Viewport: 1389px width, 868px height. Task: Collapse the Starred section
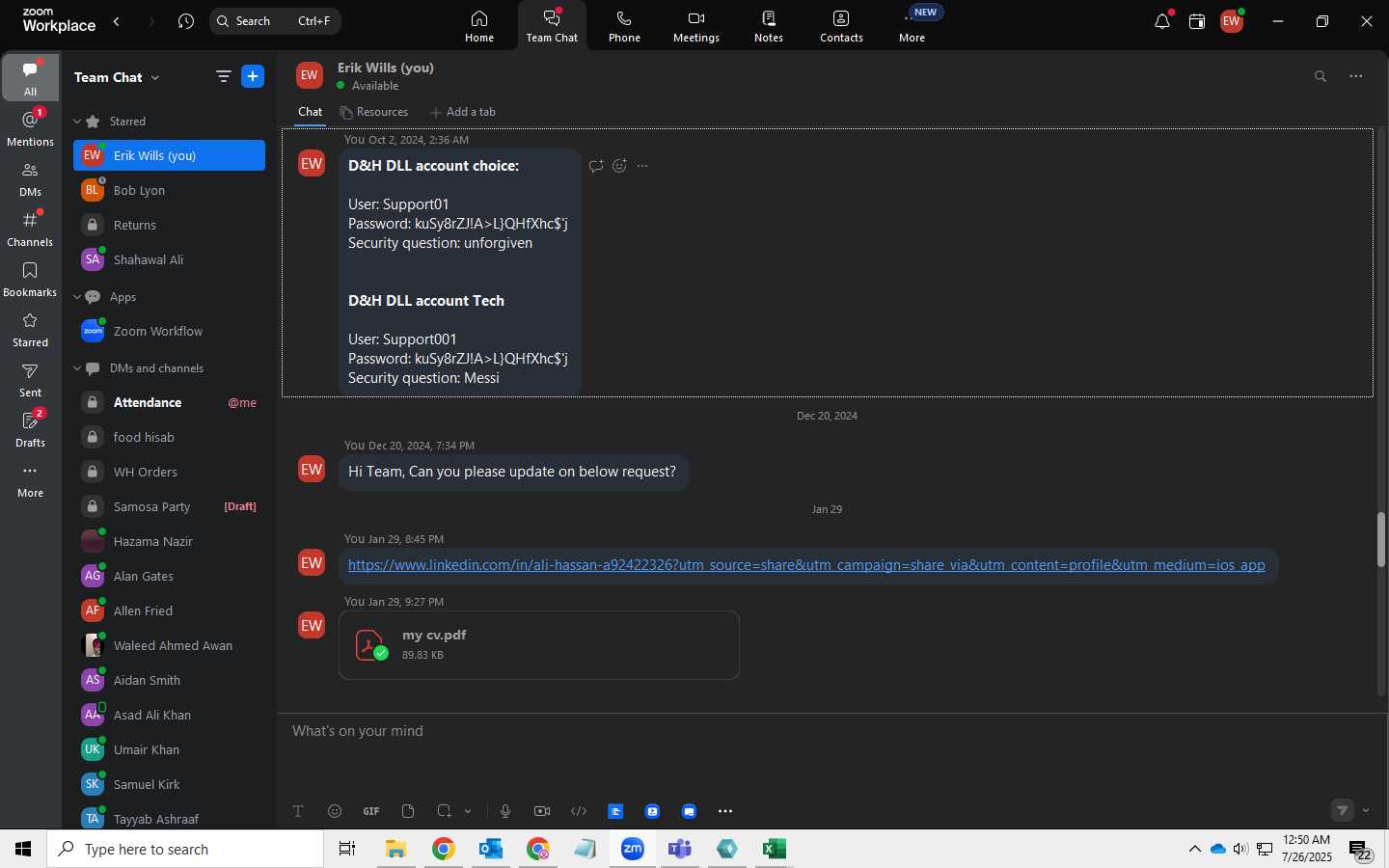(77, 122)
